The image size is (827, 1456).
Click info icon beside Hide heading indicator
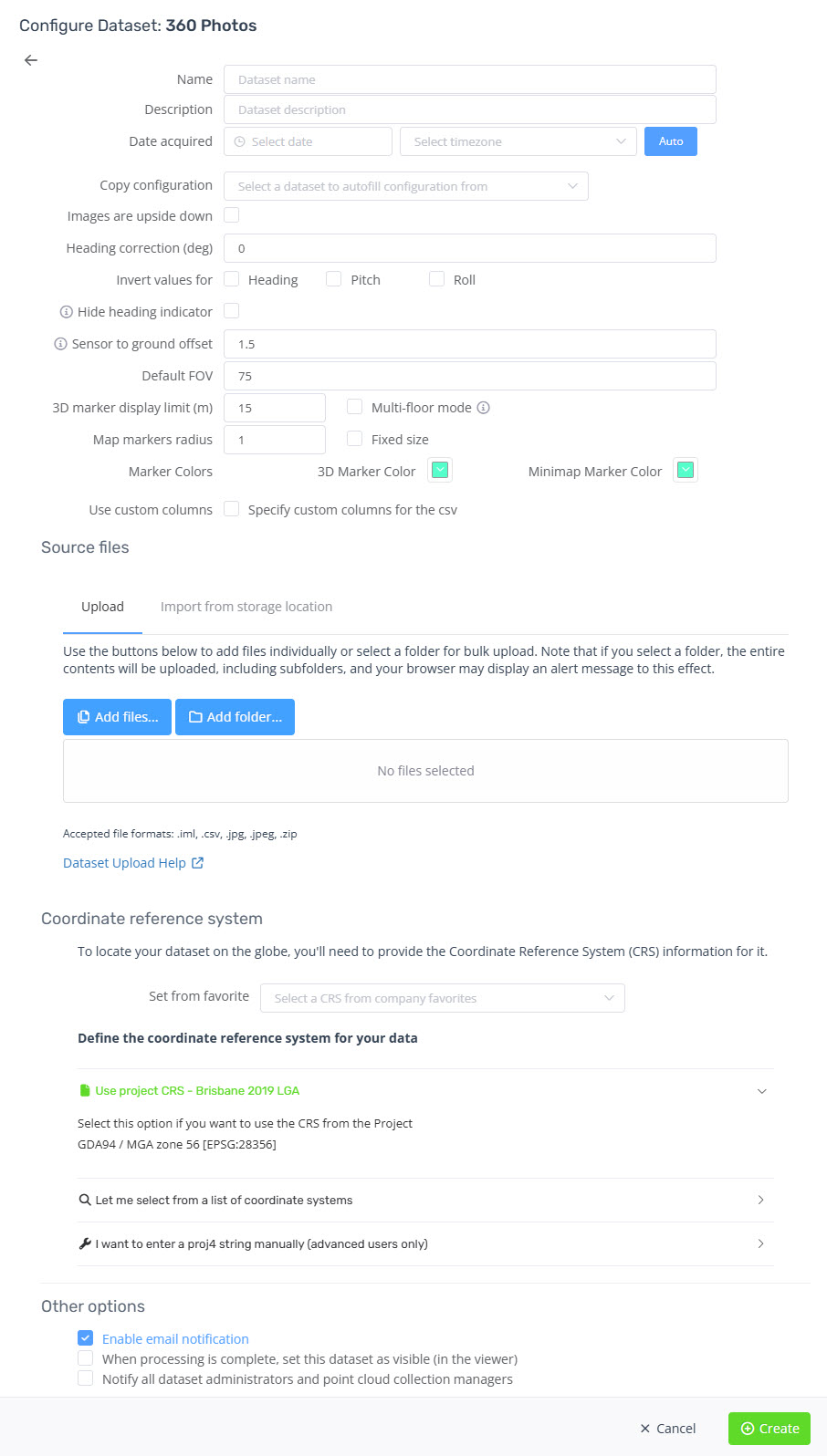[x=66, y=312]
